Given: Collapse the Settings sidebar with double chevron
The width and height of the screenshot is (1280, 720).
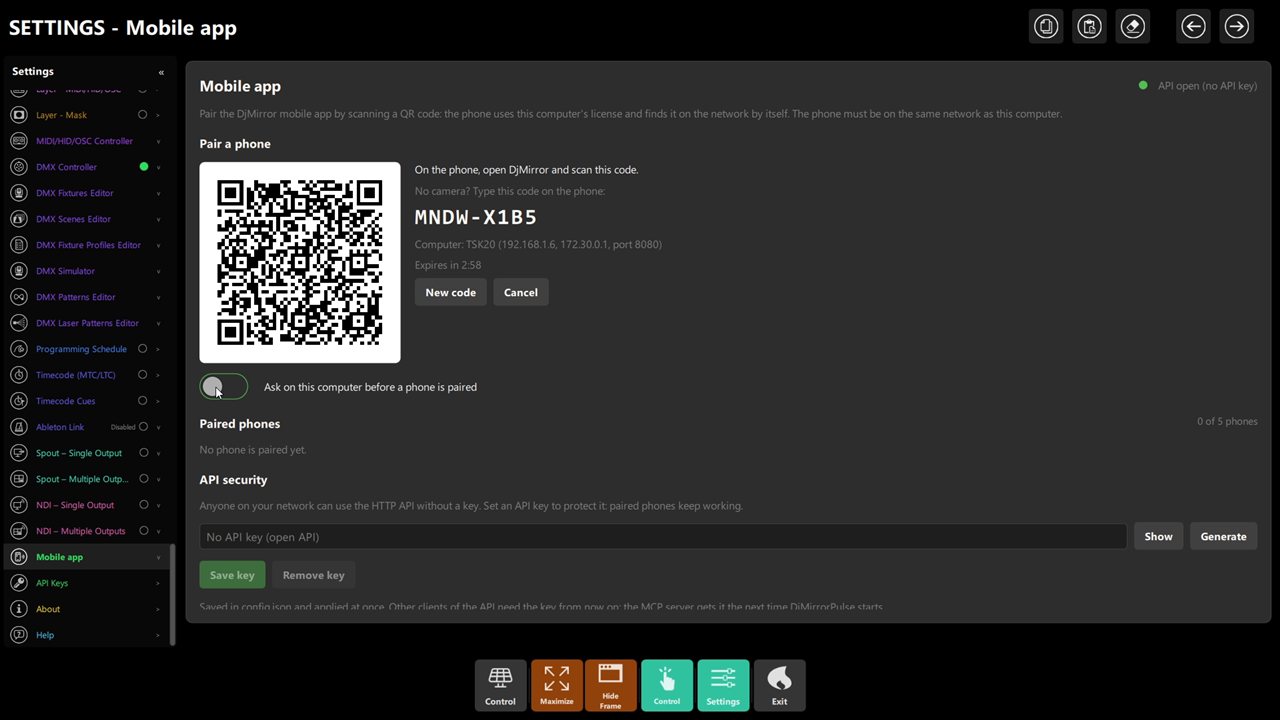Looking at the screenshot, I should (161, 72).
